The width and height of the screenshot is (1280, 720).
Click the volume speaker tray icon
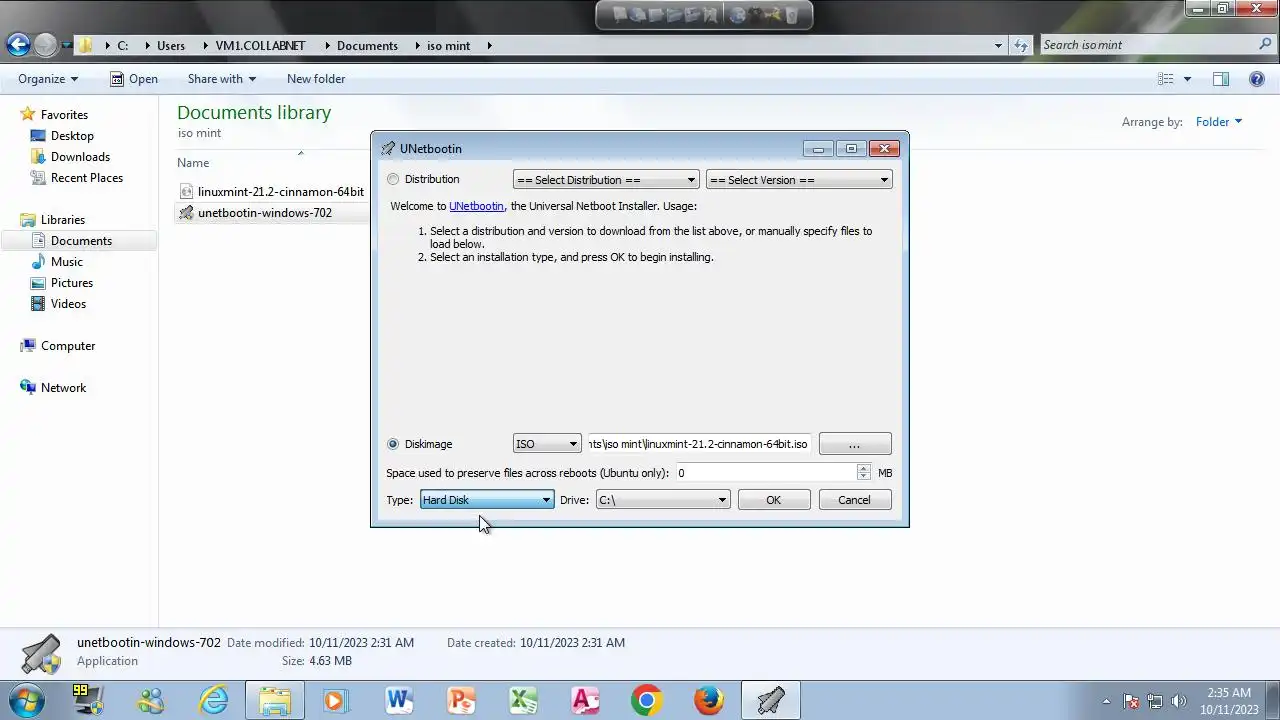pyautogui.click(x=1179, y=701)
